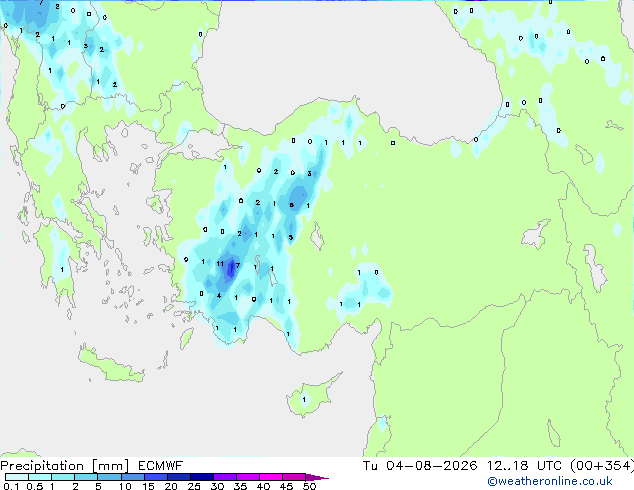Click the 2–5 mm legend color swatch

click(86, 477)
